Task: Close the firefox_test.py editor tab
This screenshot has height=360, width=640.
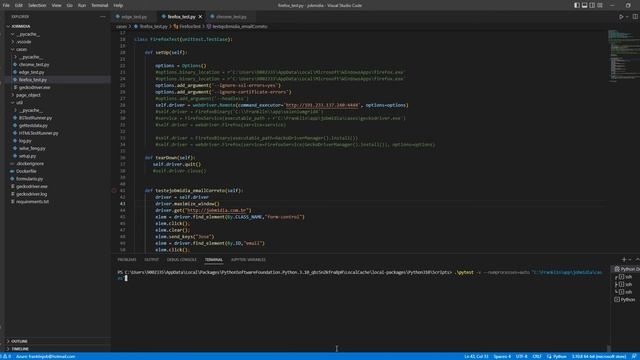Action: click(x=200, y=17)
